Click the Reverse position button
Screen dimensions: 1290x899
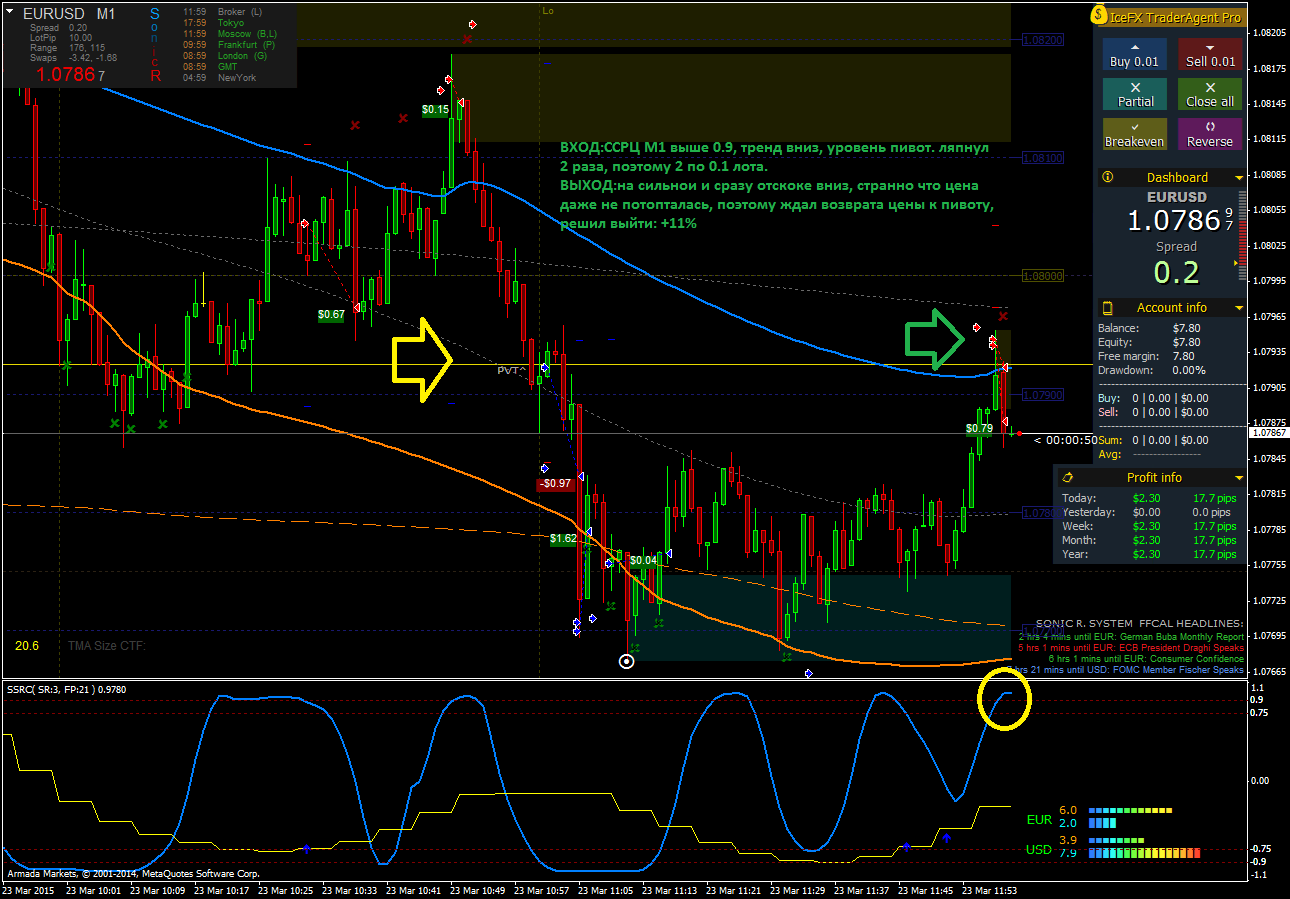1210,134
